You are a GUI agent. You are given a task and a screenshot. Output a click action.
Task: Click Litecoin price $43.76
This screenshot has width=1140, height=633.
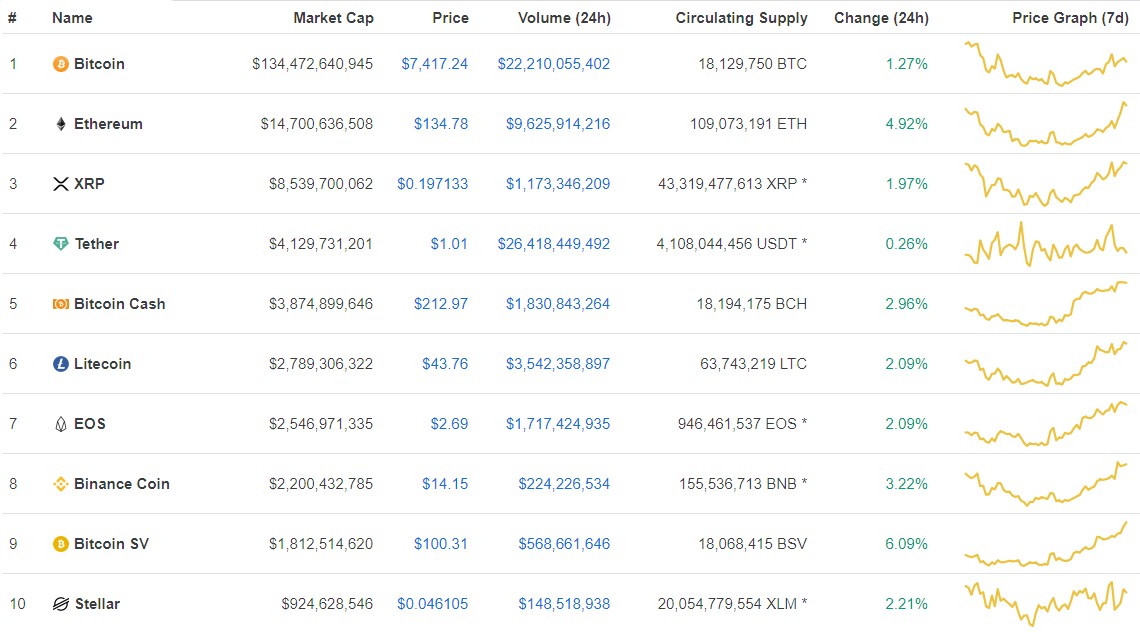(x=445, y=364)
